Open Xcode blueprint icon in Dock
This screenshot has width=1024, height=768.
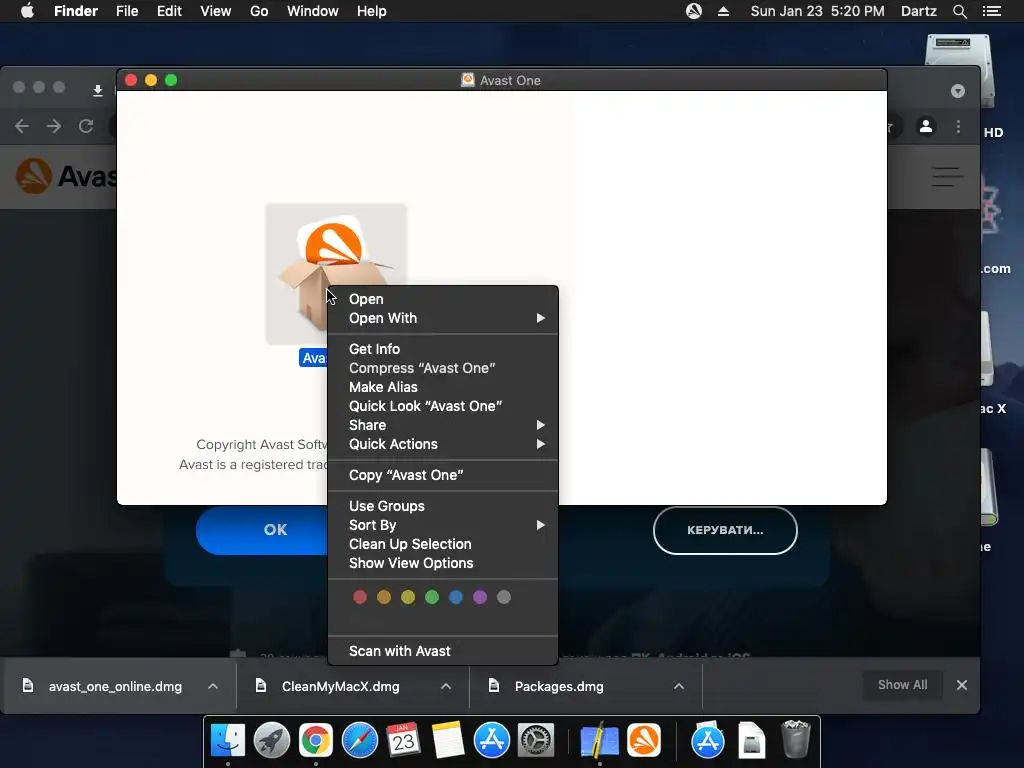click(599, 741)
